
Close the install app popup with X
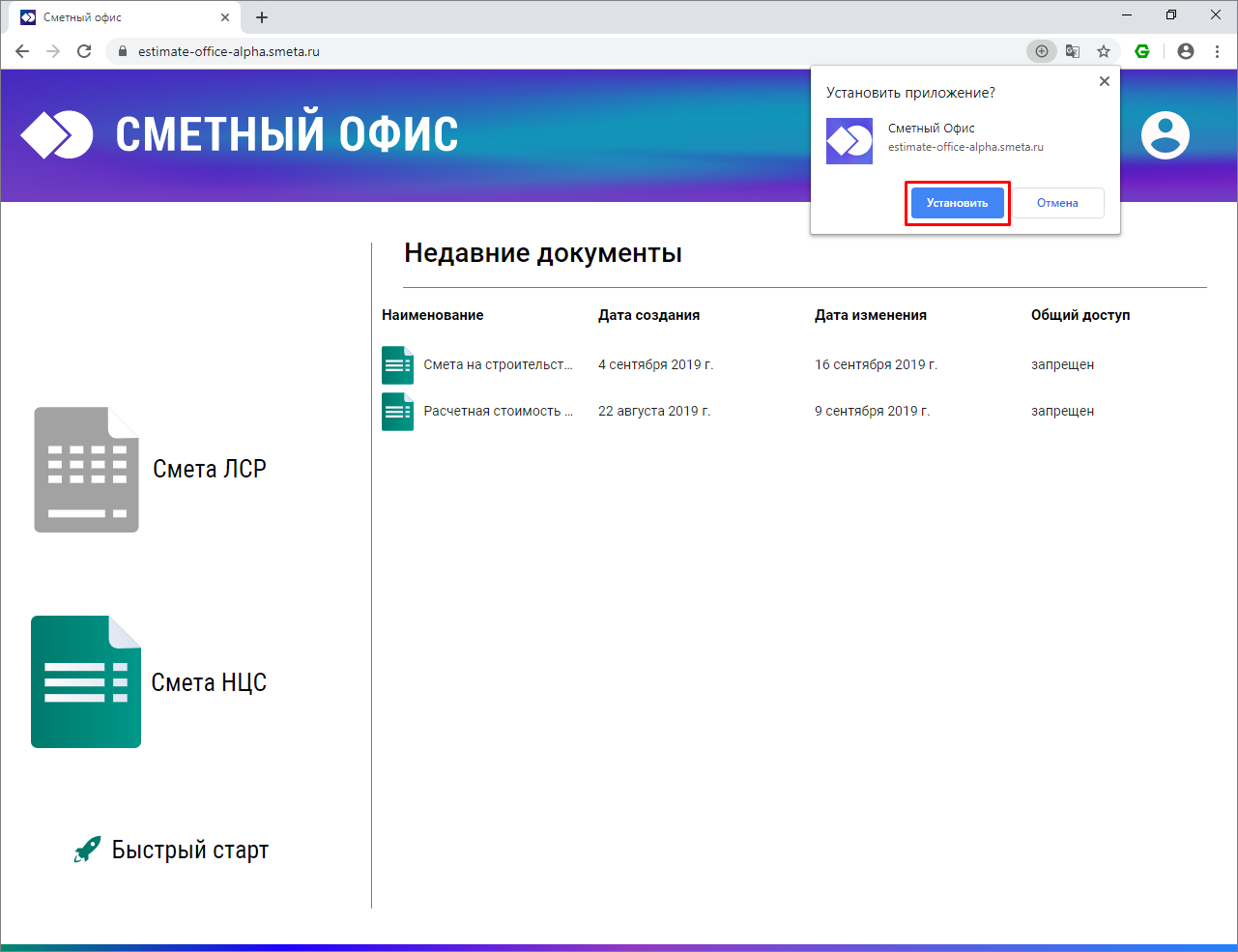tap(1104, 81)
